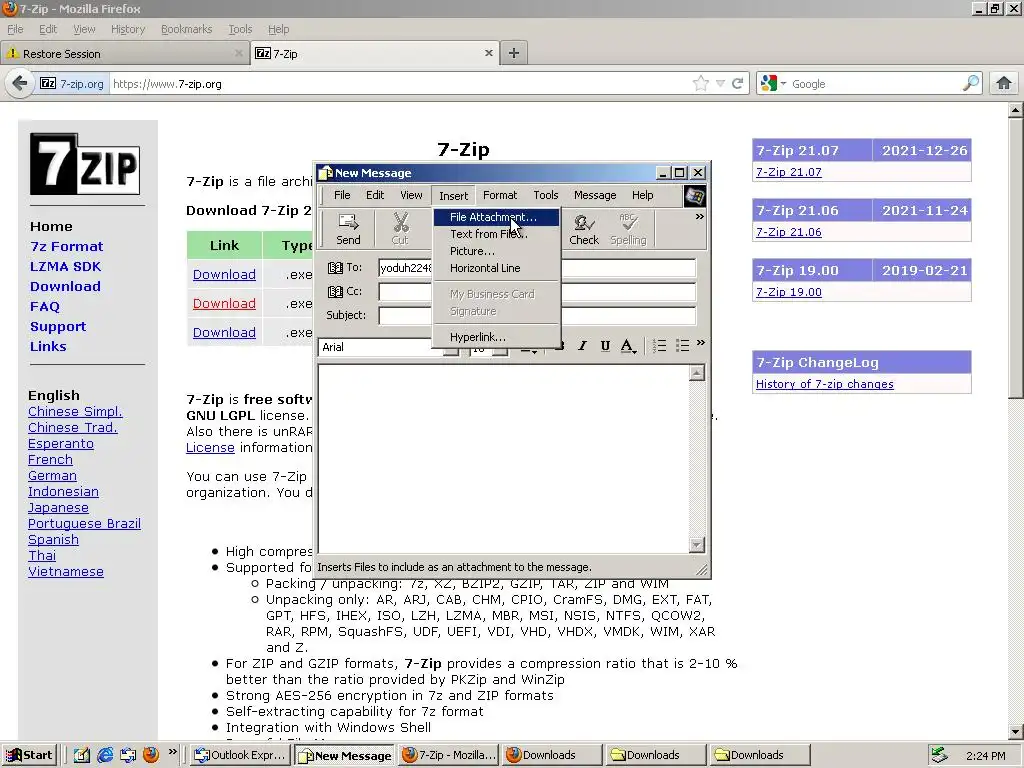
Task: Click the License link on 7-Zip page
Action: [210, 447]
